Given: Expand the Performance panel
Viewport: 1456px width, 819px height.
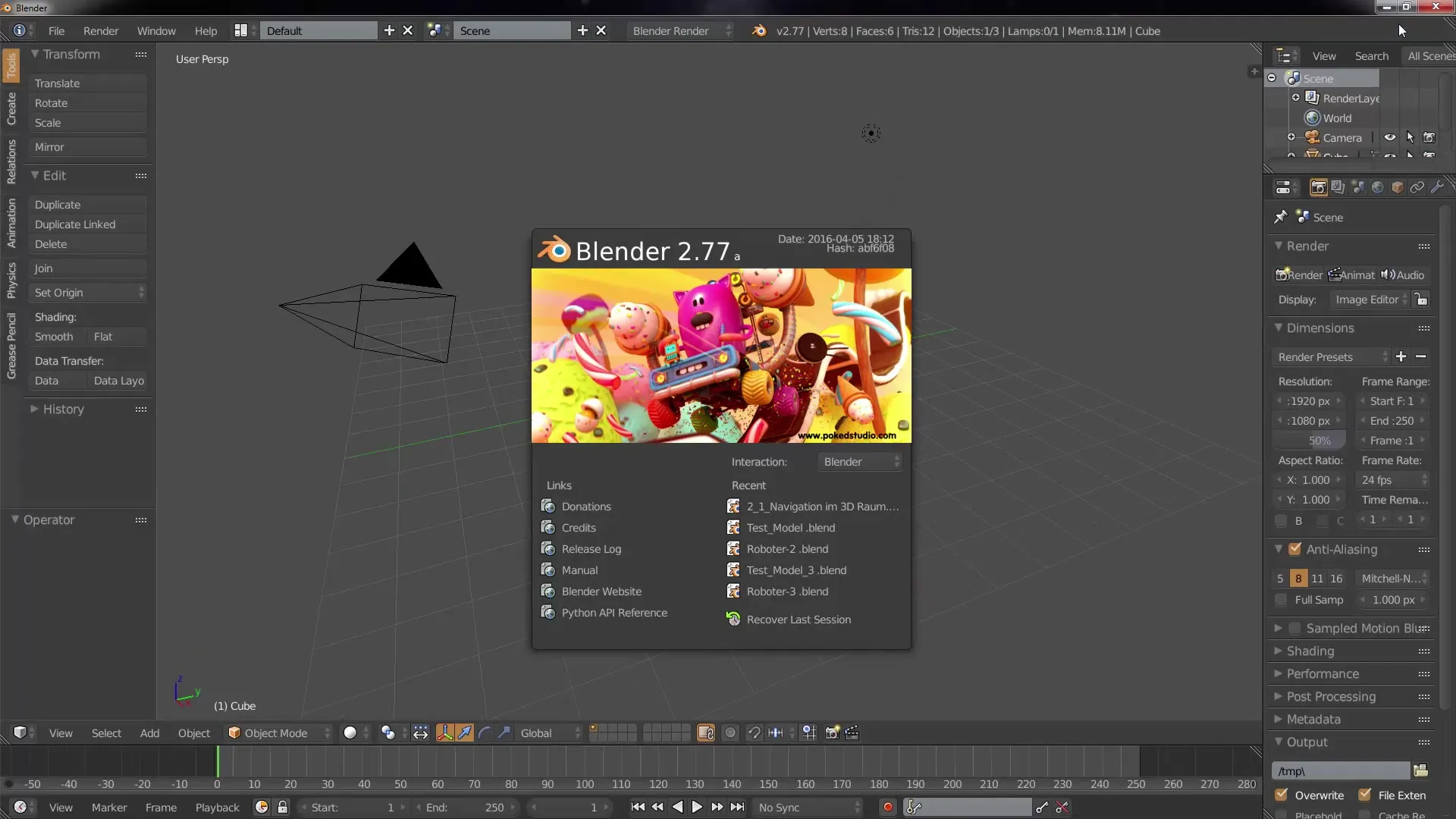Looking at the screenshot, I should (1323, 673).
